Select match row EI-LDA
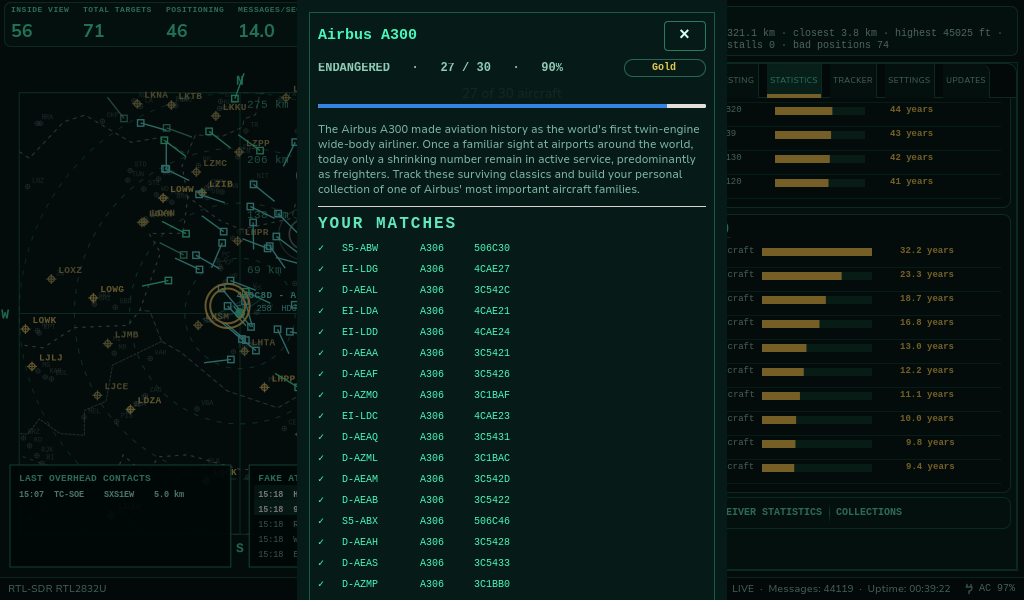This screenshot has height=600, width=1024. pyautogui.click(x=511, y=311)
